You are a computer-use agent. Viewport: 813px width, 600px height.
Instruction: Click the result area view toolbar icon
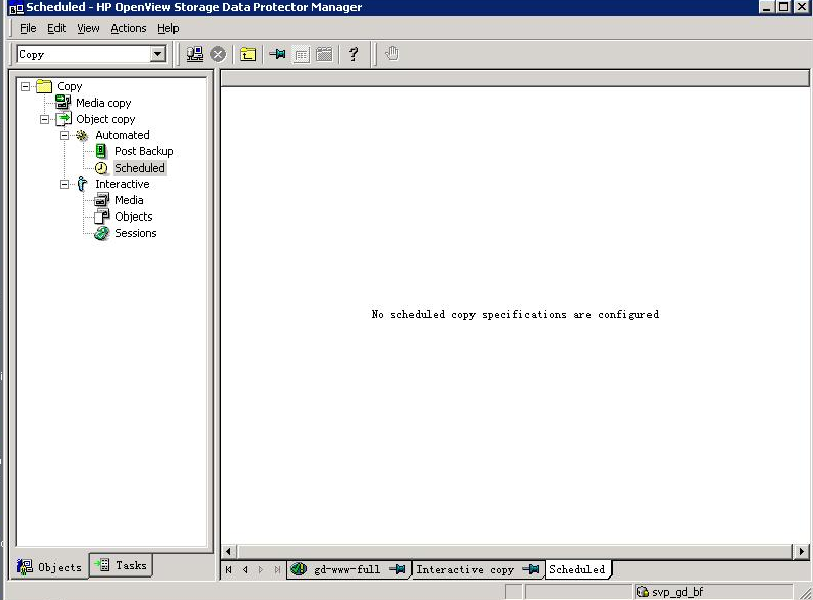coord(301,54)
